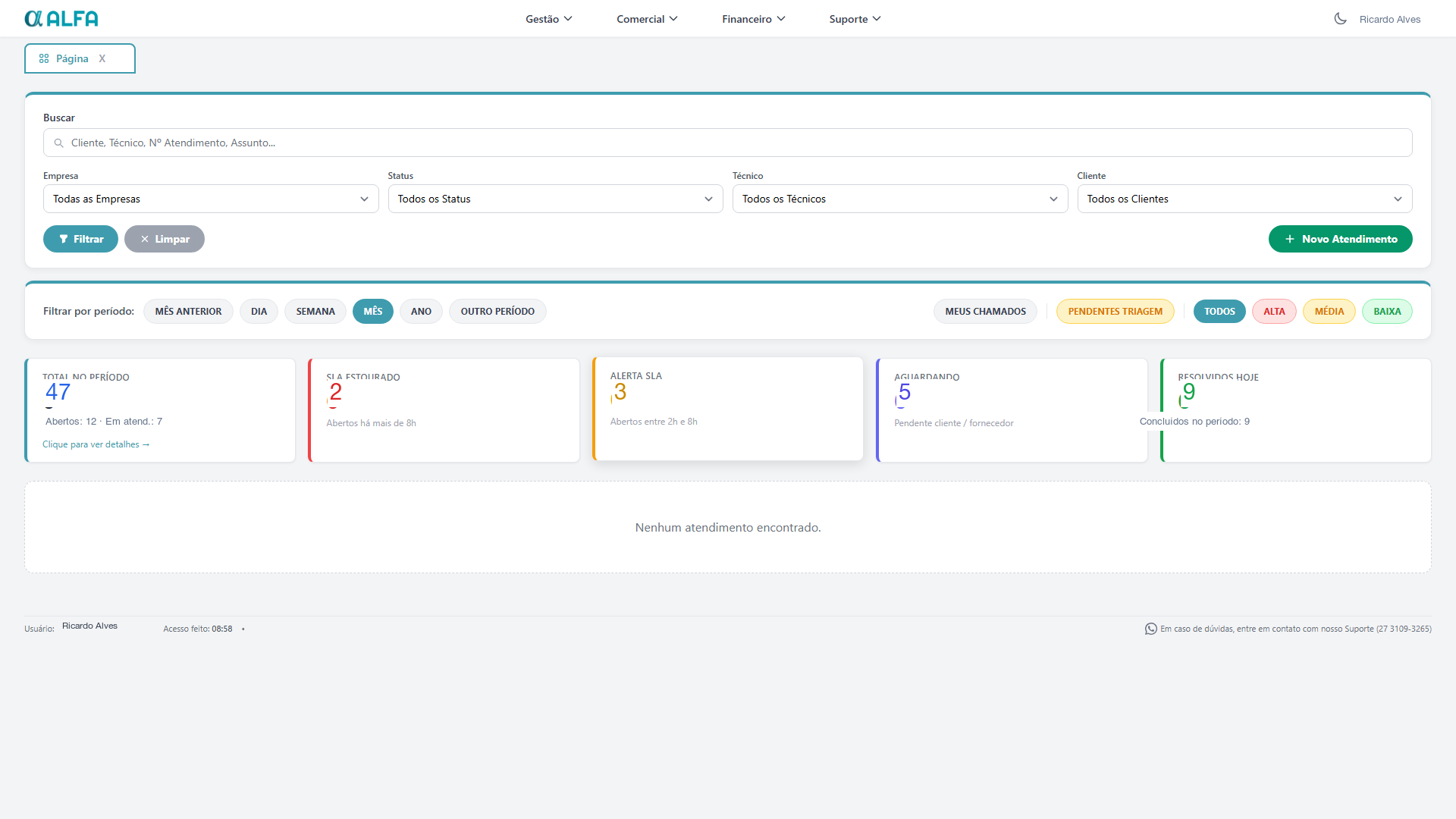Image resolution: width=1456 pixels, height=819 pixels.
Task: Open the Aguardando card
Action: point(1012,410)
